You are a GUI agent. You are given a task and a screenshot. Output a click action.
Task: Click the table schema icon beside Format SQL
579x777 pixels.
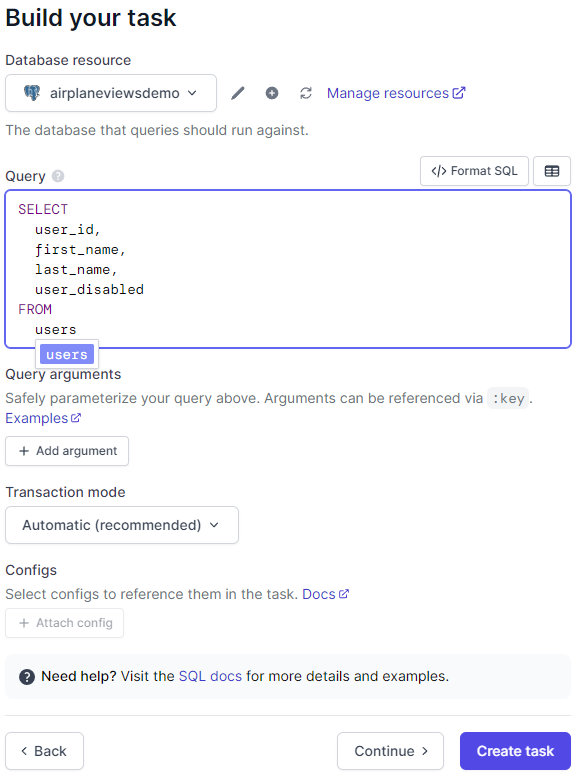tap(552, 171)
